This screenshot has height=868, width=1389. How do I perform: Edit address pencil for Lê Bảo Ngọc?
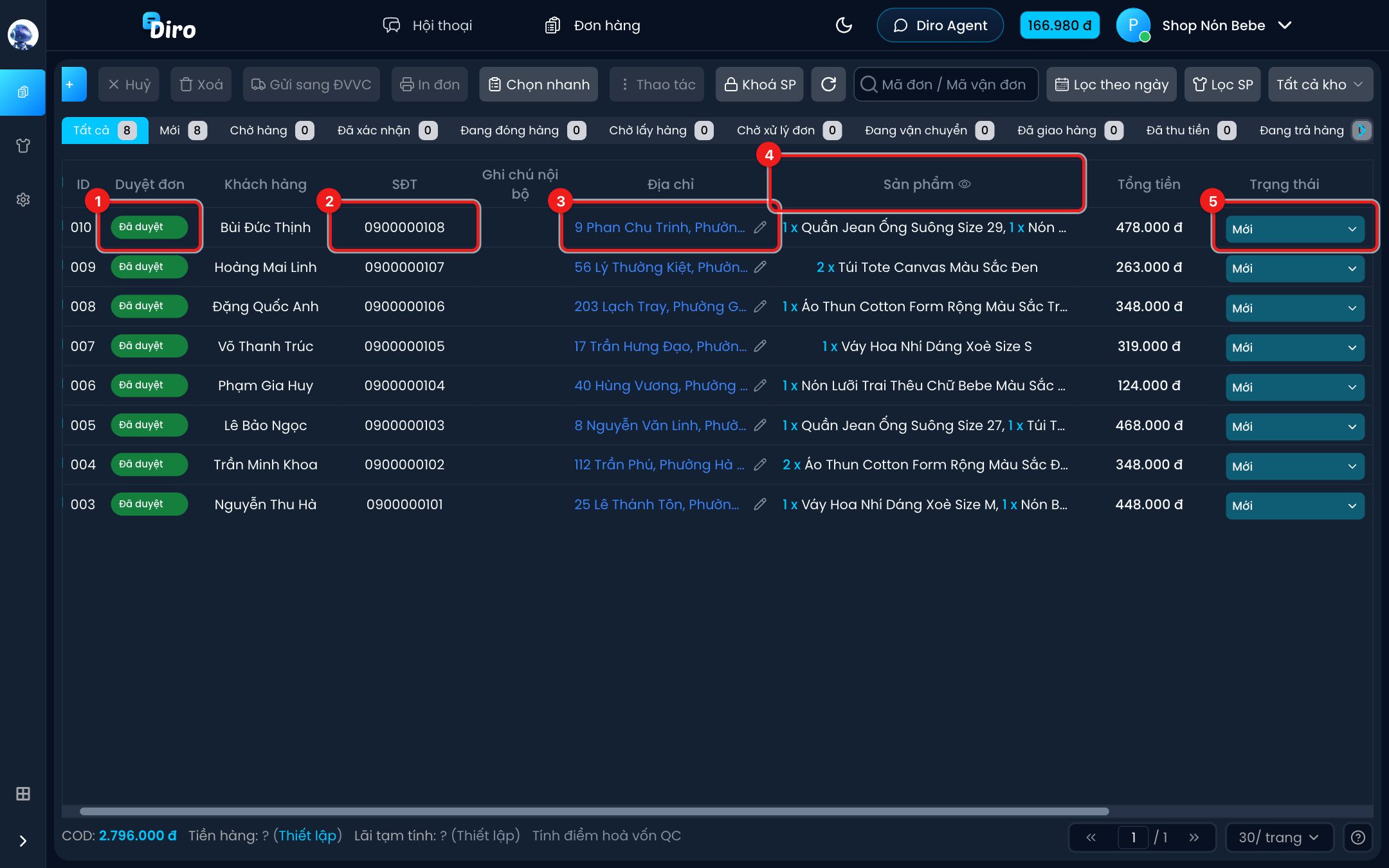[x=760, y=425]
